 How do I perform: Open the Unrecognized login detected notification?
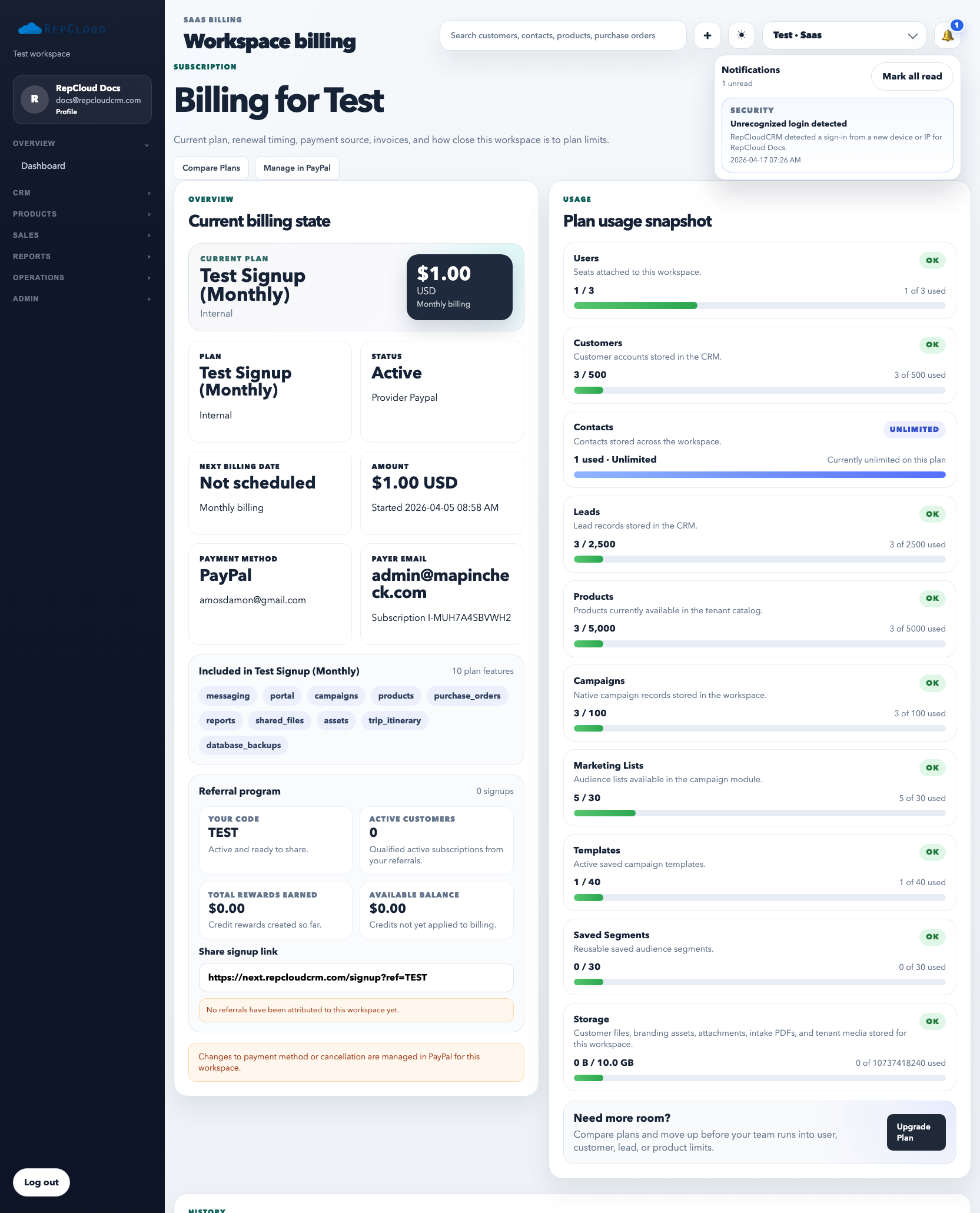[837, 135]
